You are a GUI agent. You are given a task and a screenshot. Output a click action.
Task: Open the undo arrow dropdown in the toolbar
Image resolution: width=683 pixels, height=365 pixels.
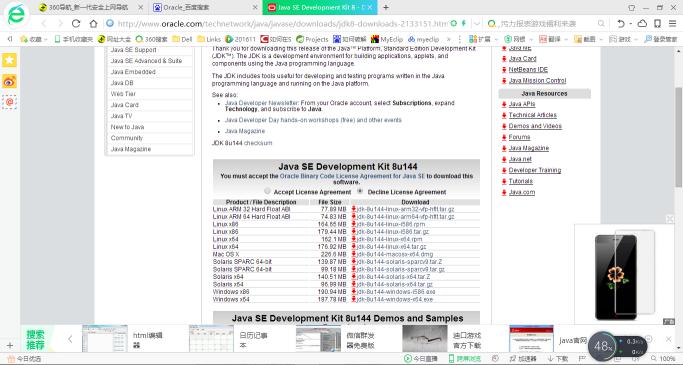point(630,24)
